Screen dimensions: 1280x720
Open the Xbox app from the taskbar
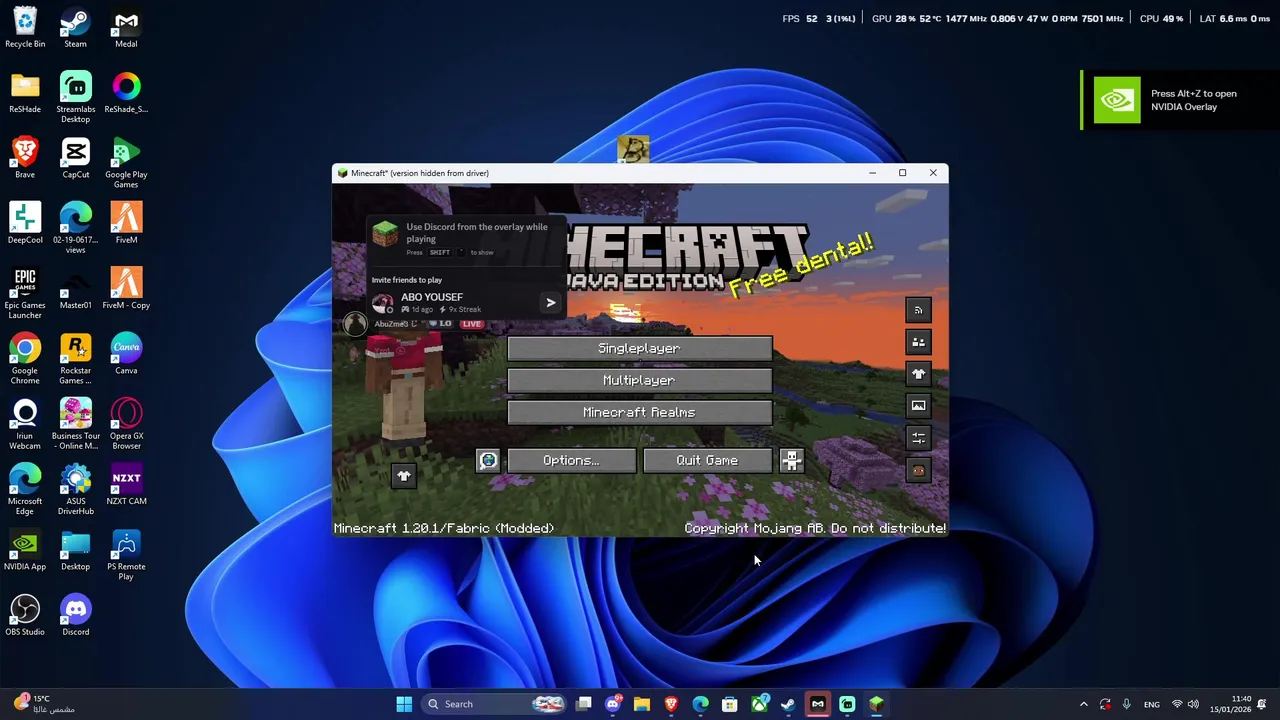pos(760,704)
